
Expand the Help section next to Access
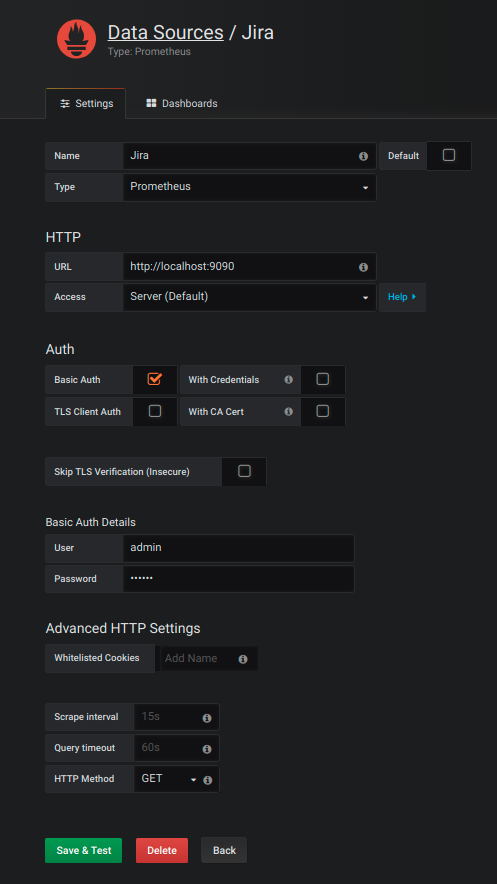[402, 297]
